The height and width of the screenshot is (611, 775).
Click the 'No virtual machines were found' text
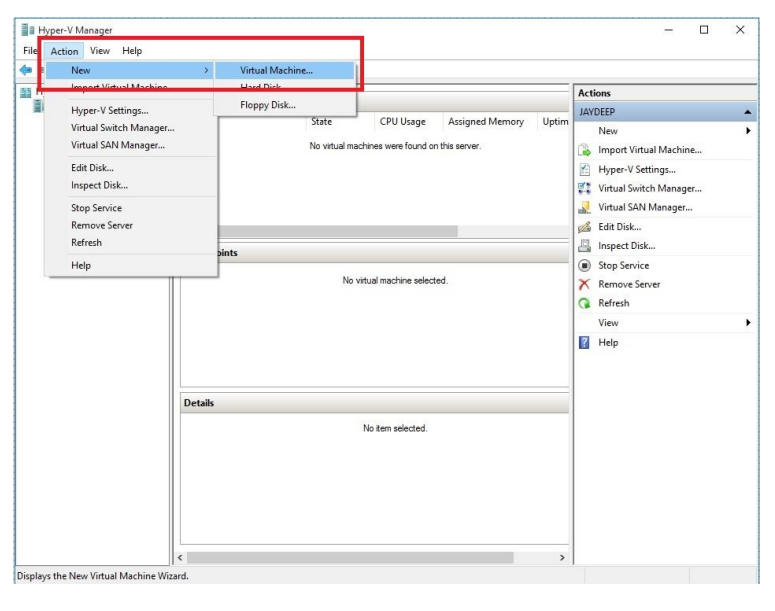click(x=395, y=146)
